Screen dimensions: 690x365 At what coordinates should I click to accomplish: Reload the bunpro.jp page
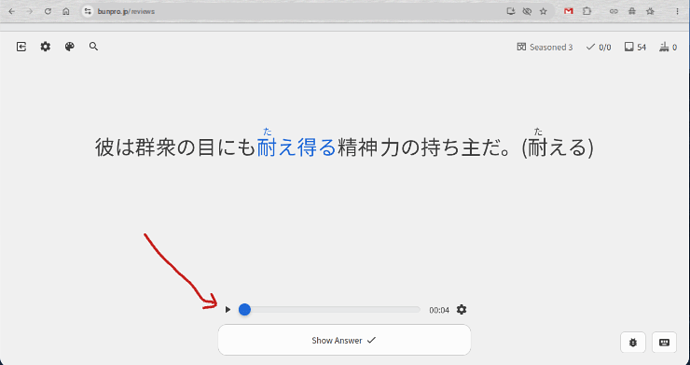pyautogui.click(x=48, y=11)
